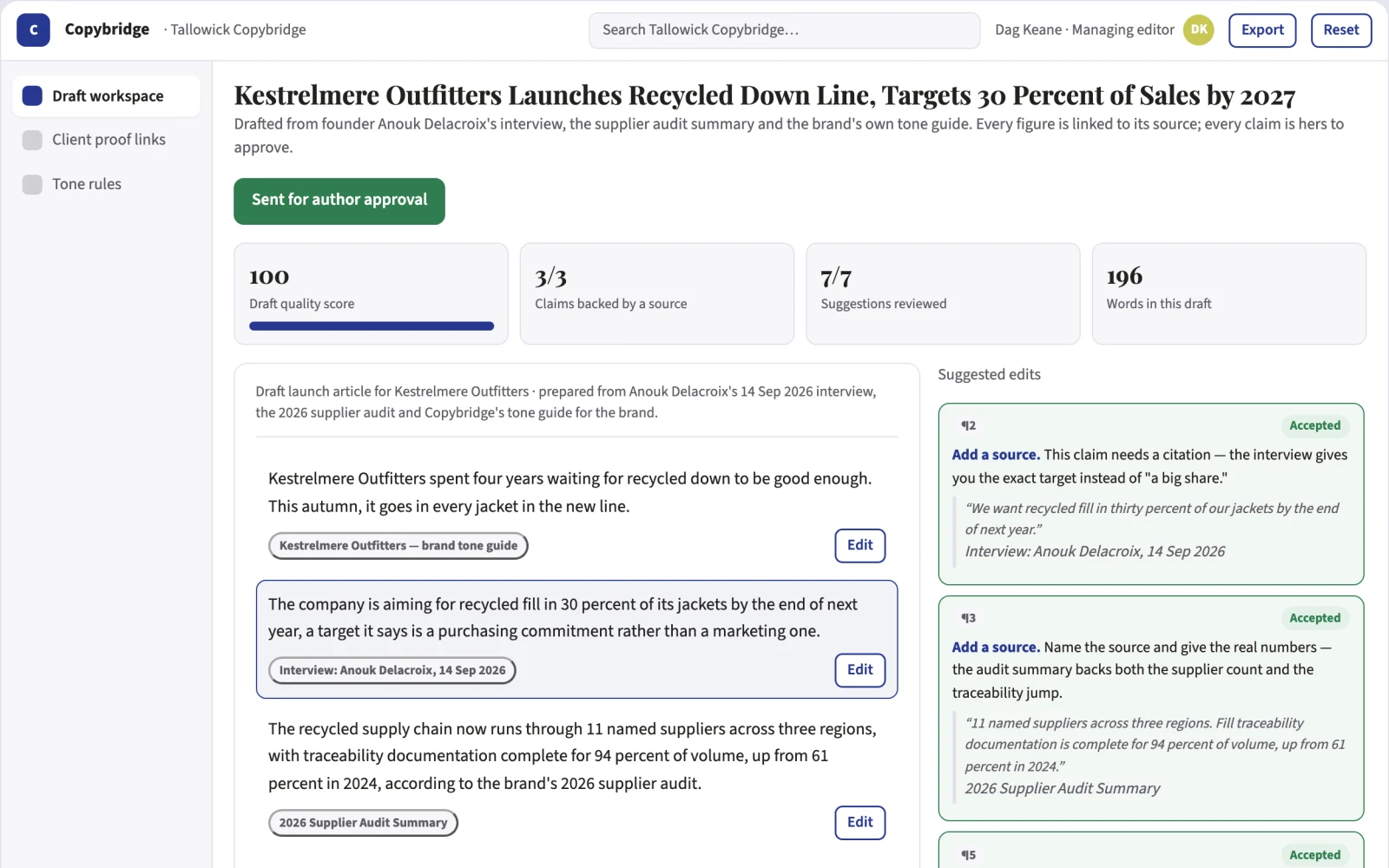Select the Tone rules square icon
Screen dimensions: 1389x868
(32, 184)
